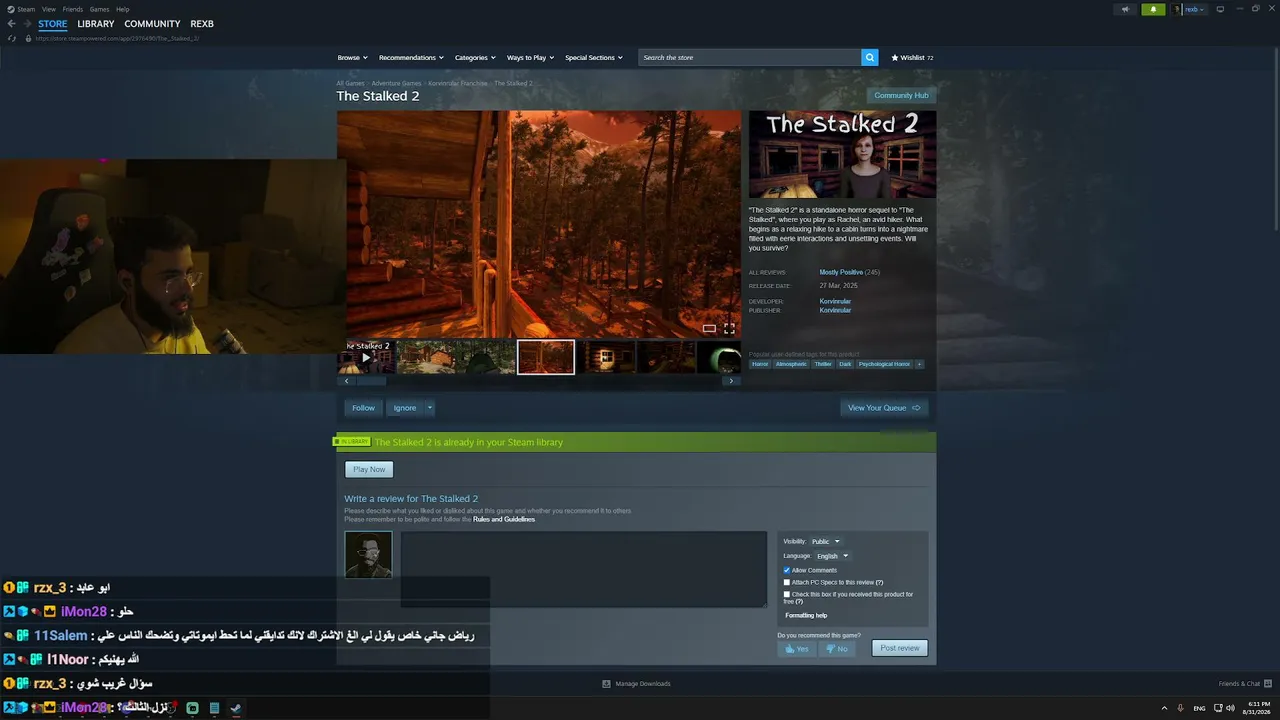This screenshot has height=720, width=1280.
Task: Open the volume icon in the system tray
Action: [1229, 708]
